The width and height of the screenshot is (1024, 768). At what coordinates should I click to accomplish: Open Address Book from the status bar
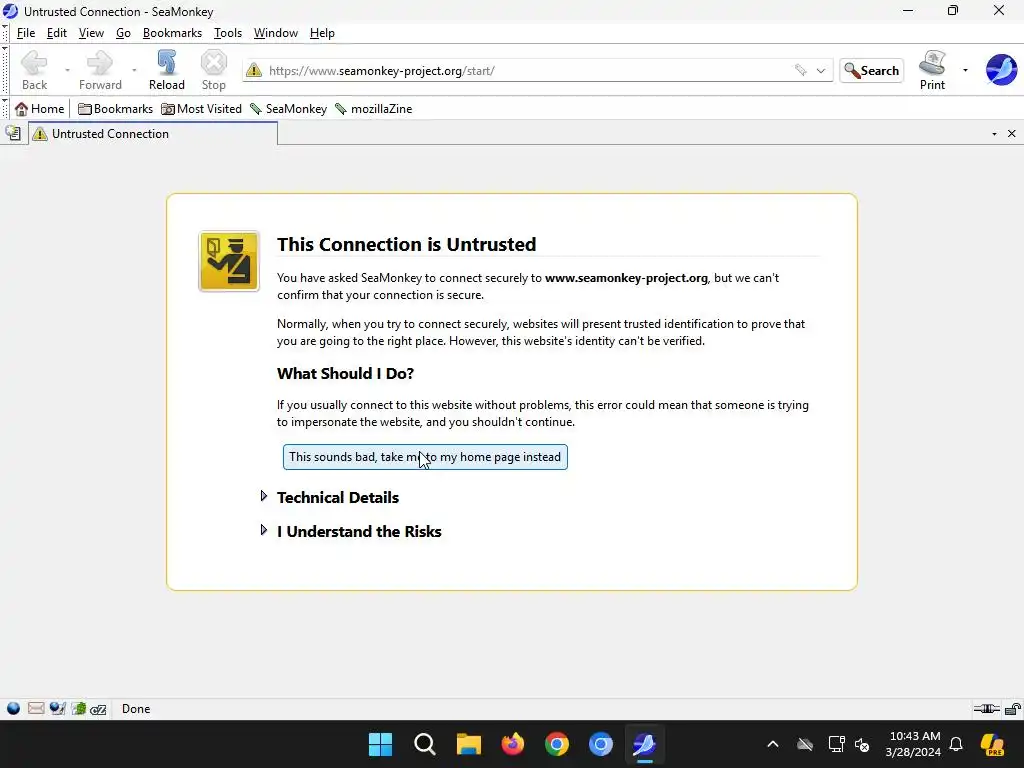[x=79, y=709]
